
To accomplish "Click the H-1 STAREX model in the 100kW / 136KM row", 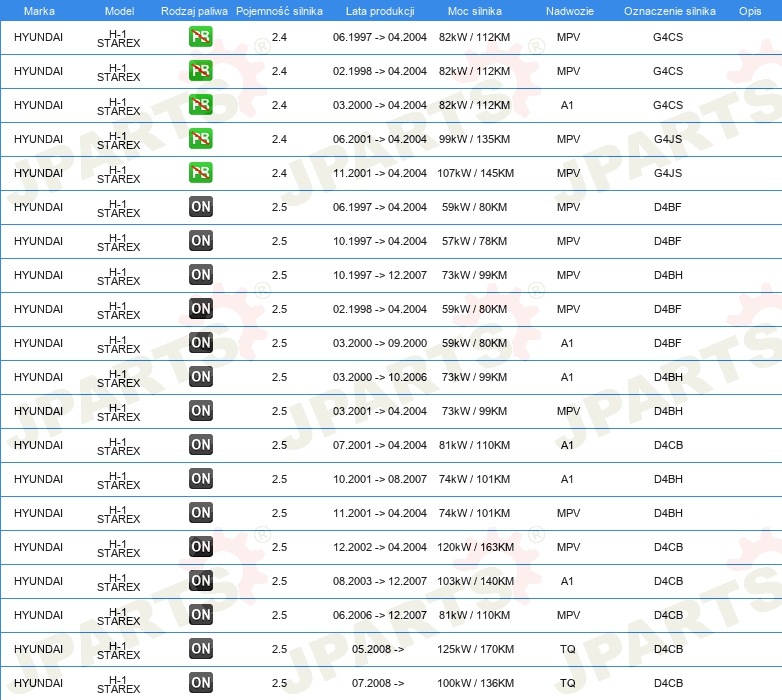I will pyautogui.click(x=119, y=684).
